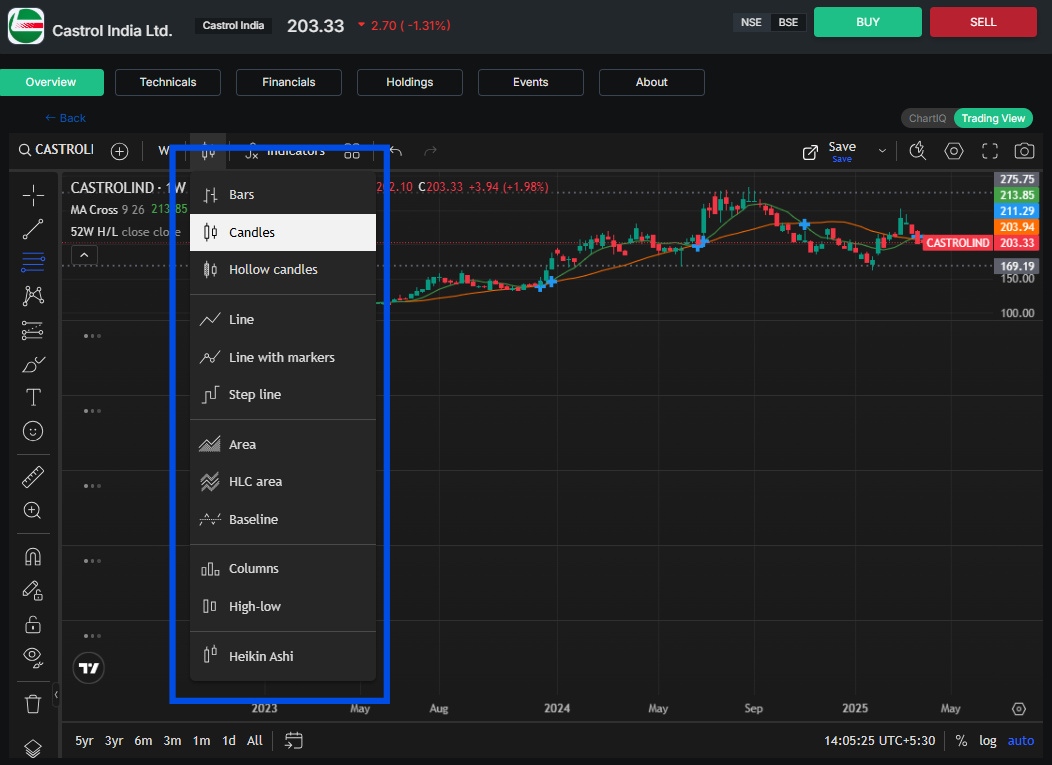Toggle stay in drawing mode

[33, 591]
